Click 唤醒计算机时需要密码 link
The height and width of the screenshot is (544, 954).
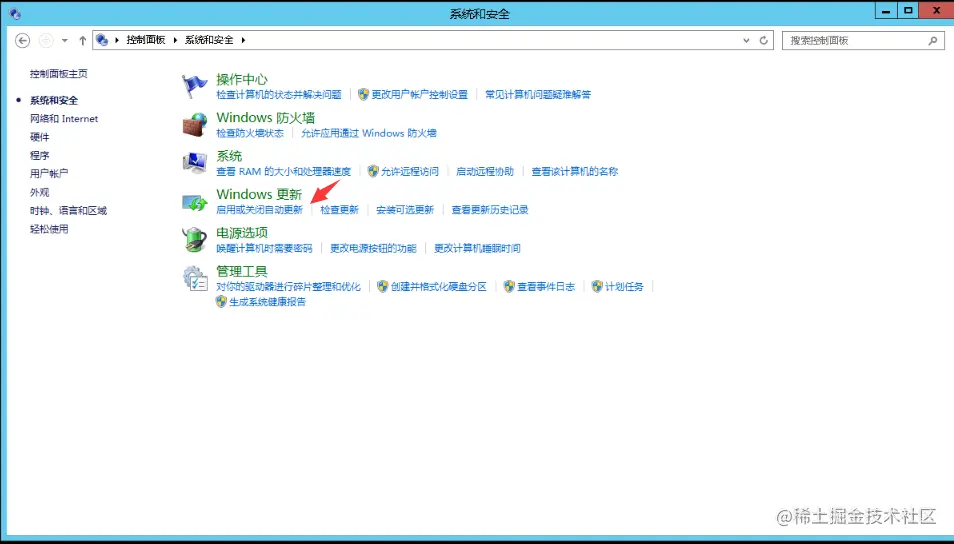coord(264,248)
